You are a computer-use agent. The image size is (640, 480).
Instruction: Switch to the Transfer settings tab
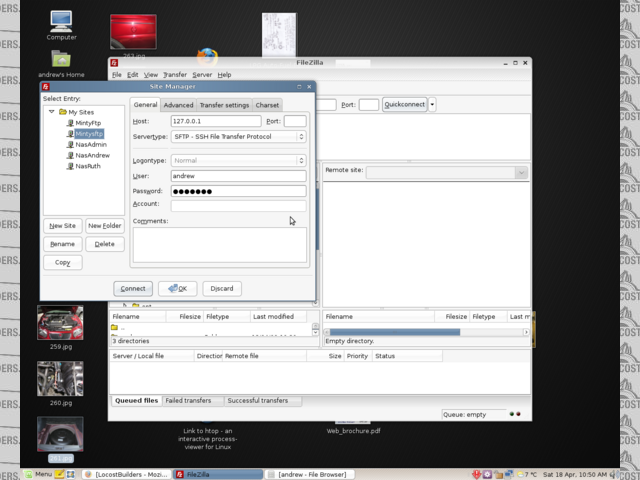coord(224,105)
